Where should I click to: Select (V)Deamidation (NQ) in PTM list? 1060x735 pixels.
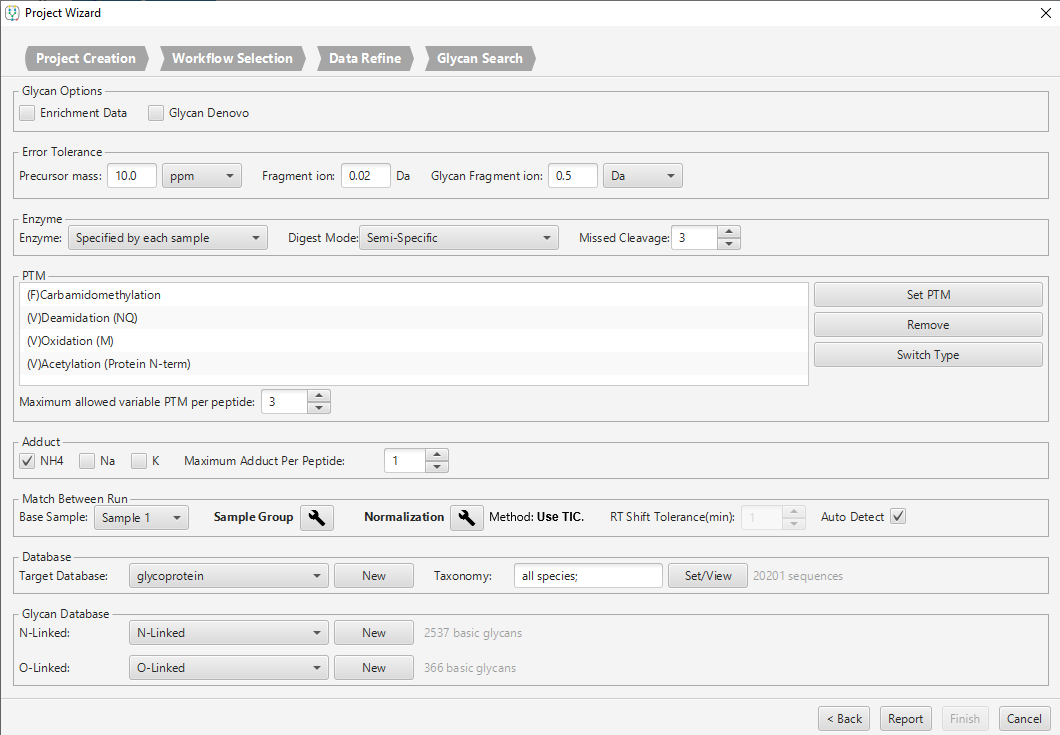click(414, 318)
